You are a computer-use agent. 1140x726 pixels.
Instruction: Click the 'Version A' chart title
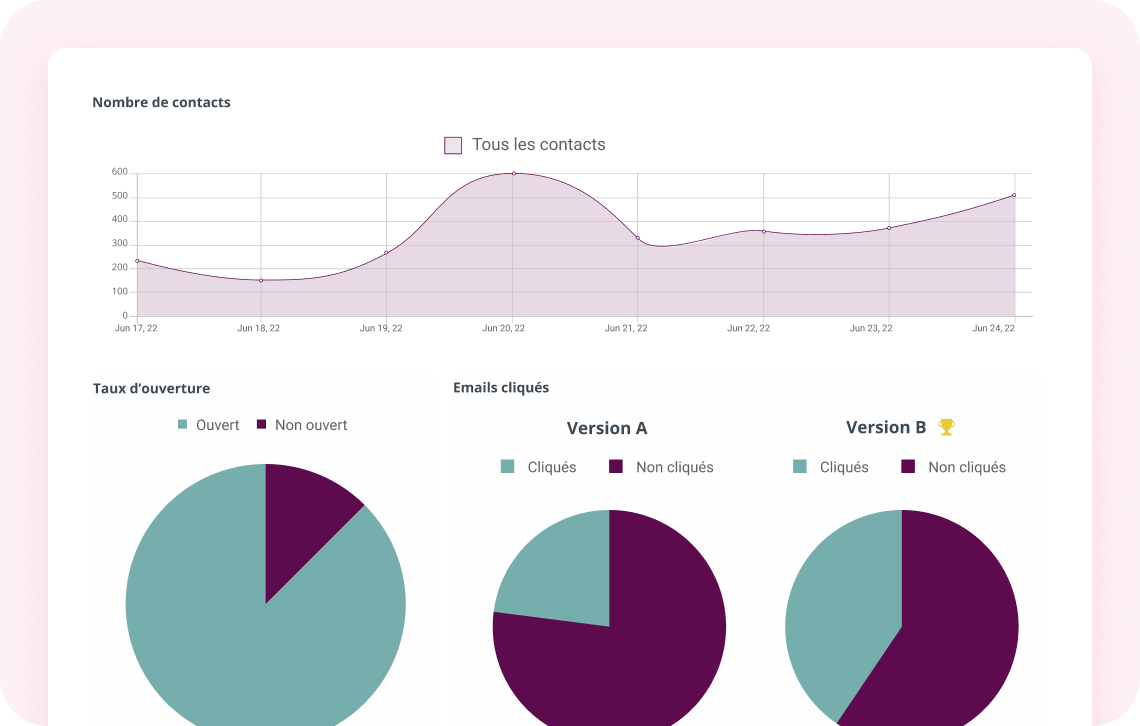click(x=607, y=428)
